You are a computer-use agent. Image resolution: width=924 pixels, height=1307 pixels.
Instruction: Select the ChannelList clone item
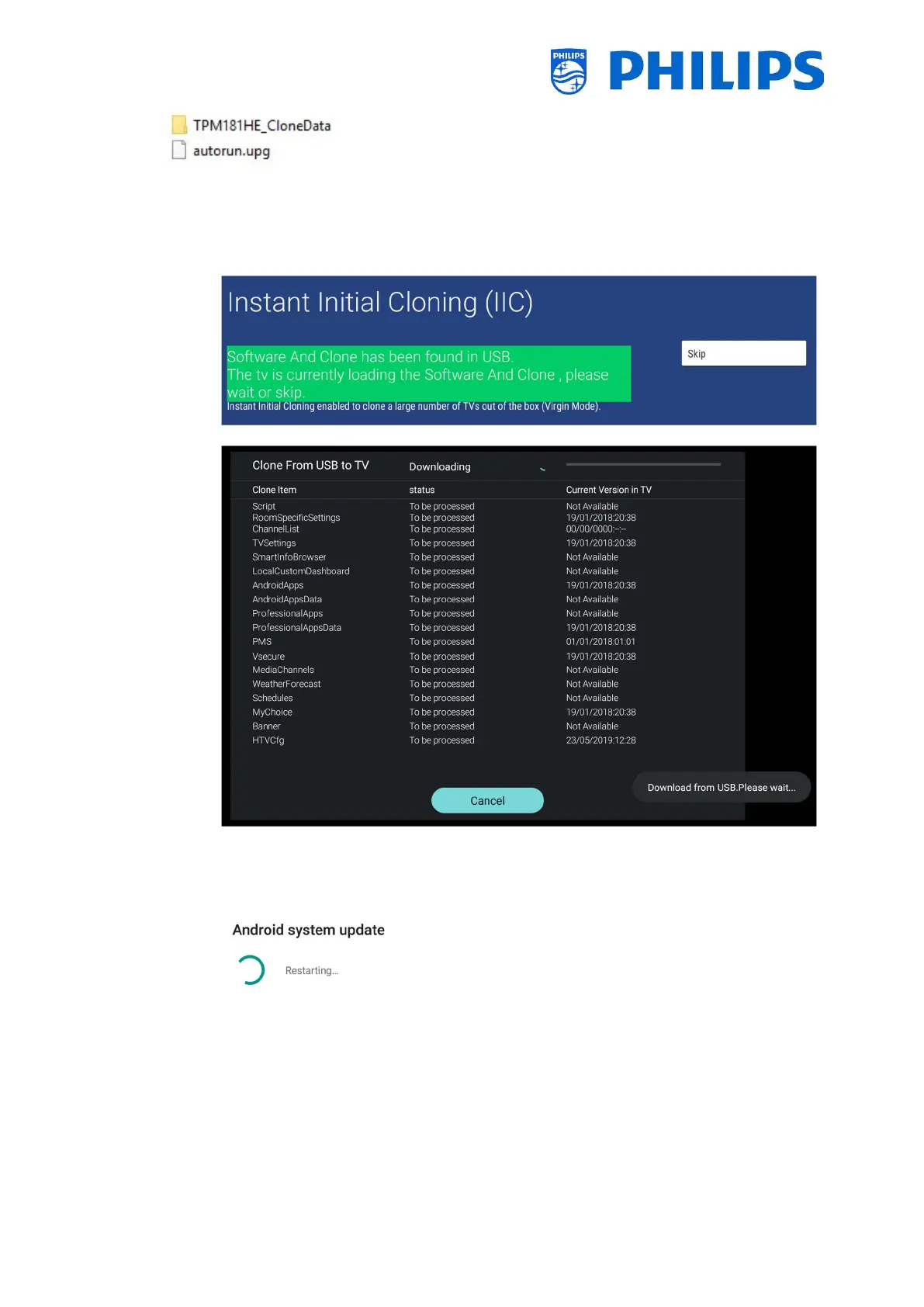(x=275, y=529)
